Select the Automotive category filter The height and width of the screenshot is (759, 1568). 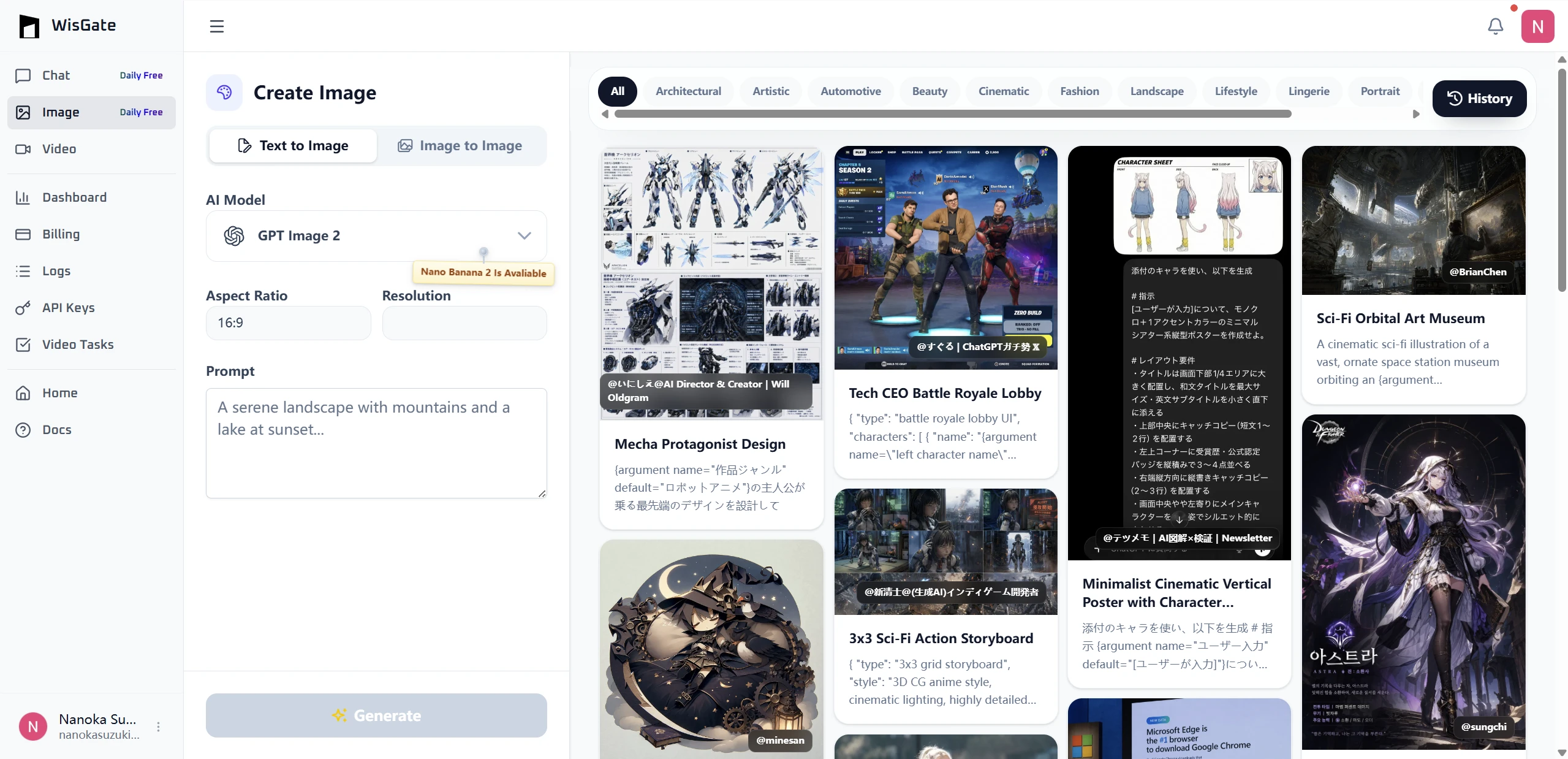850,91
